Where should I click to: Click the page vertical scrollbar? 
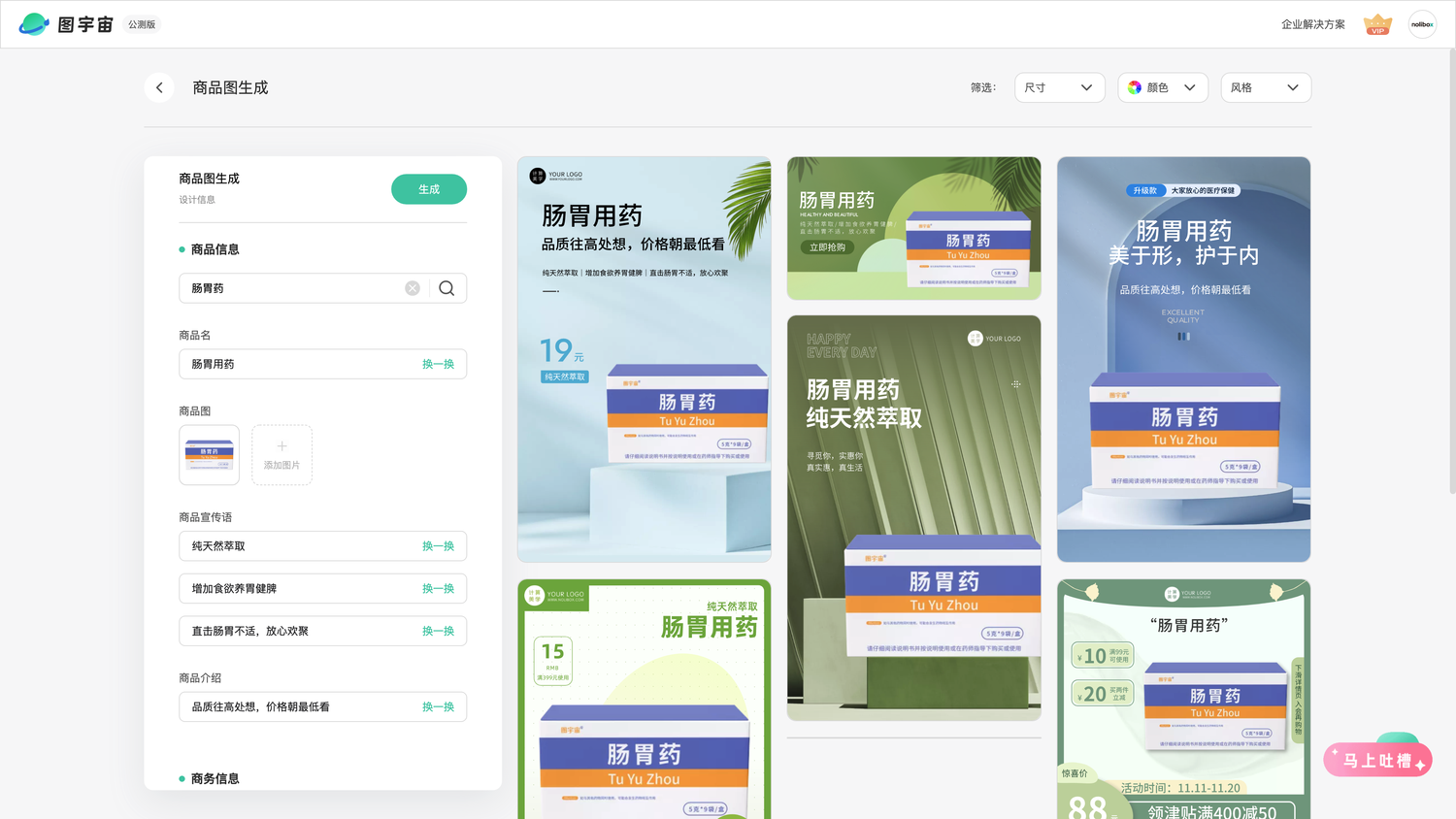pos(1451,272)
